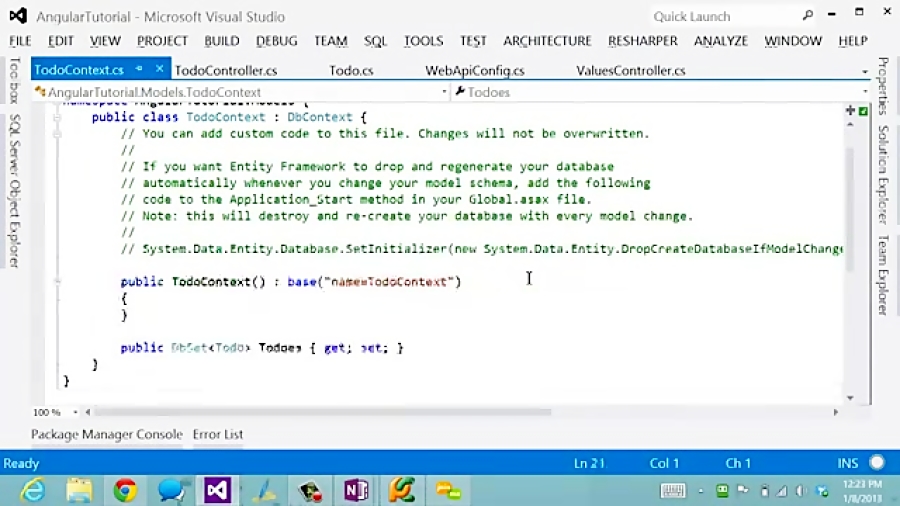Click the green ReSharper status indicator icon

tap(863, 111)
